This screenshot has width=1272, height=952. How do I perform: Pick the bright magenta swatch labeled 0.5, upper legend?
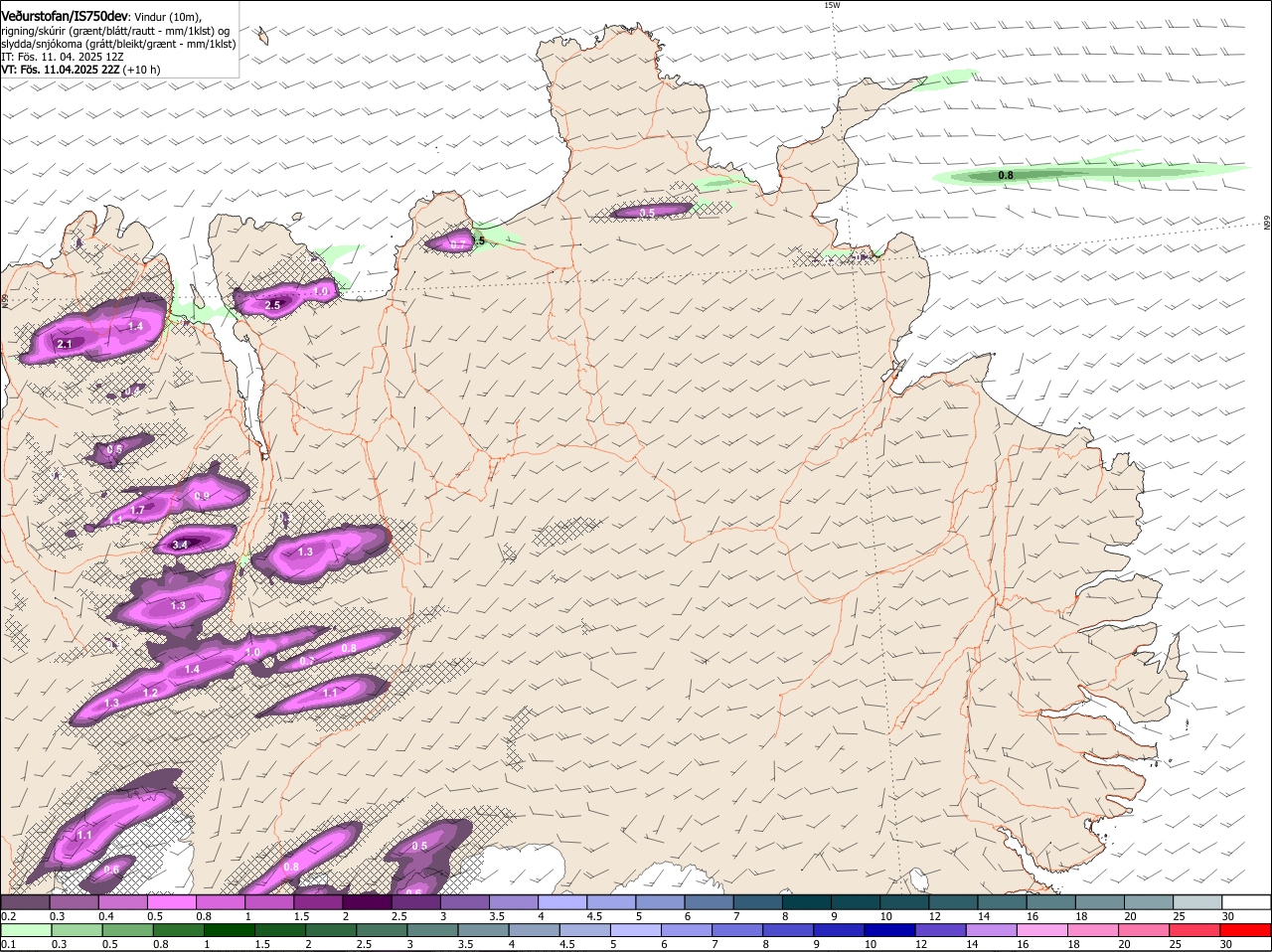tap(172, 902)
